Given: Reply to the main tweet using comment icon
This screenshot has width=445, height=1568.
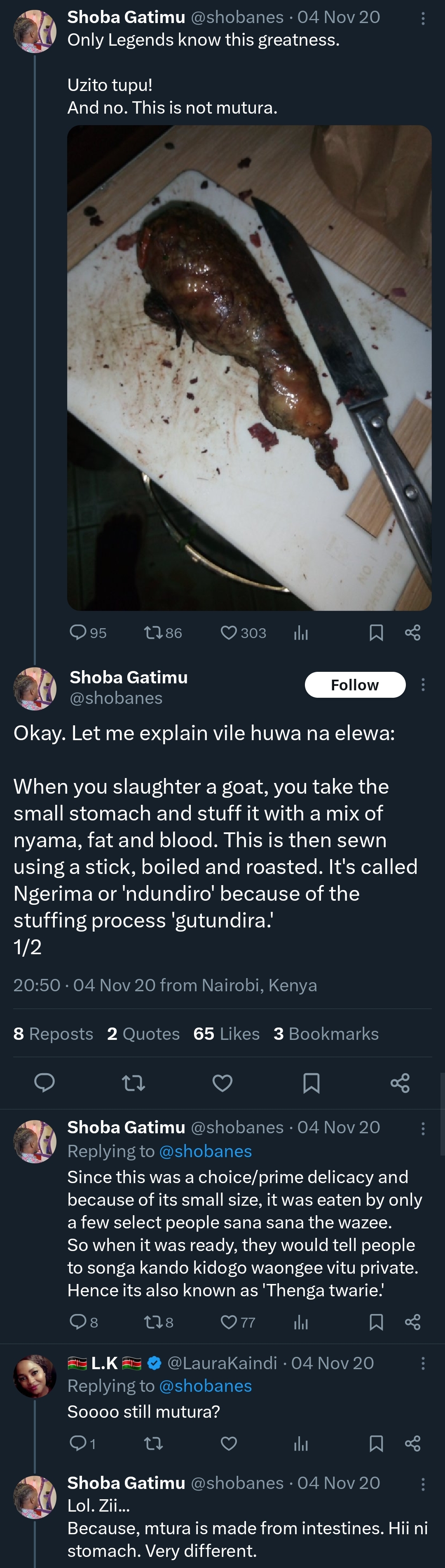Looking at the screenshot, I should point(44,1083).
